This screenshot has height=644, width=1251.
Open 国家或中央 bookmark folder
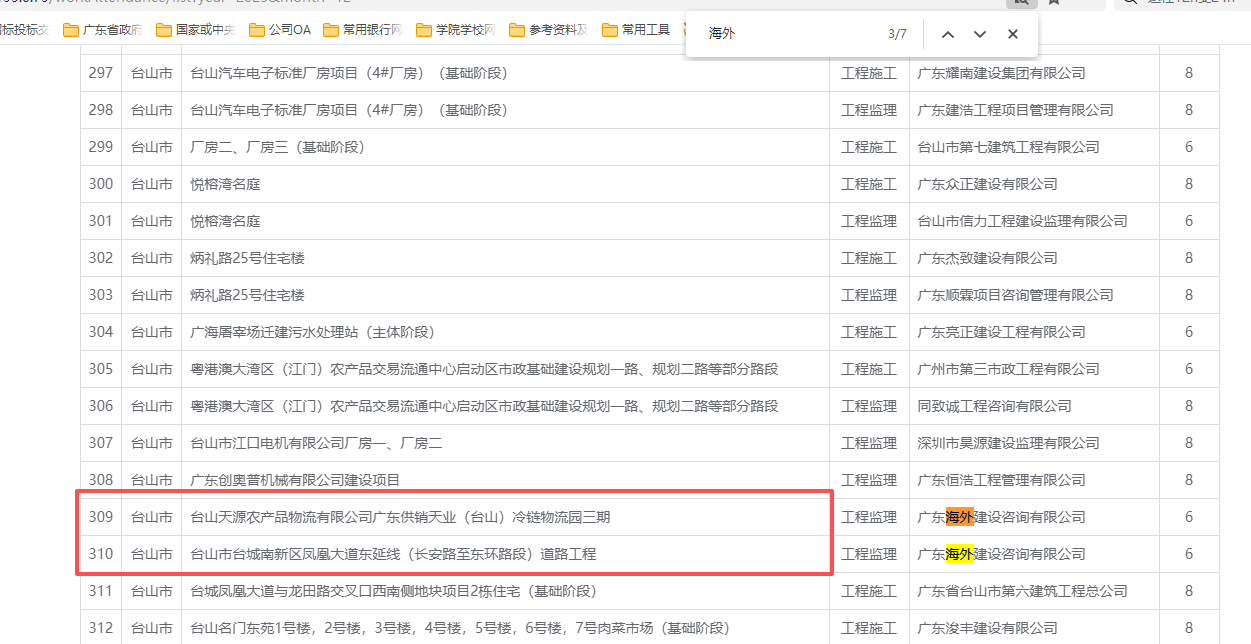[x=196, y=30]
